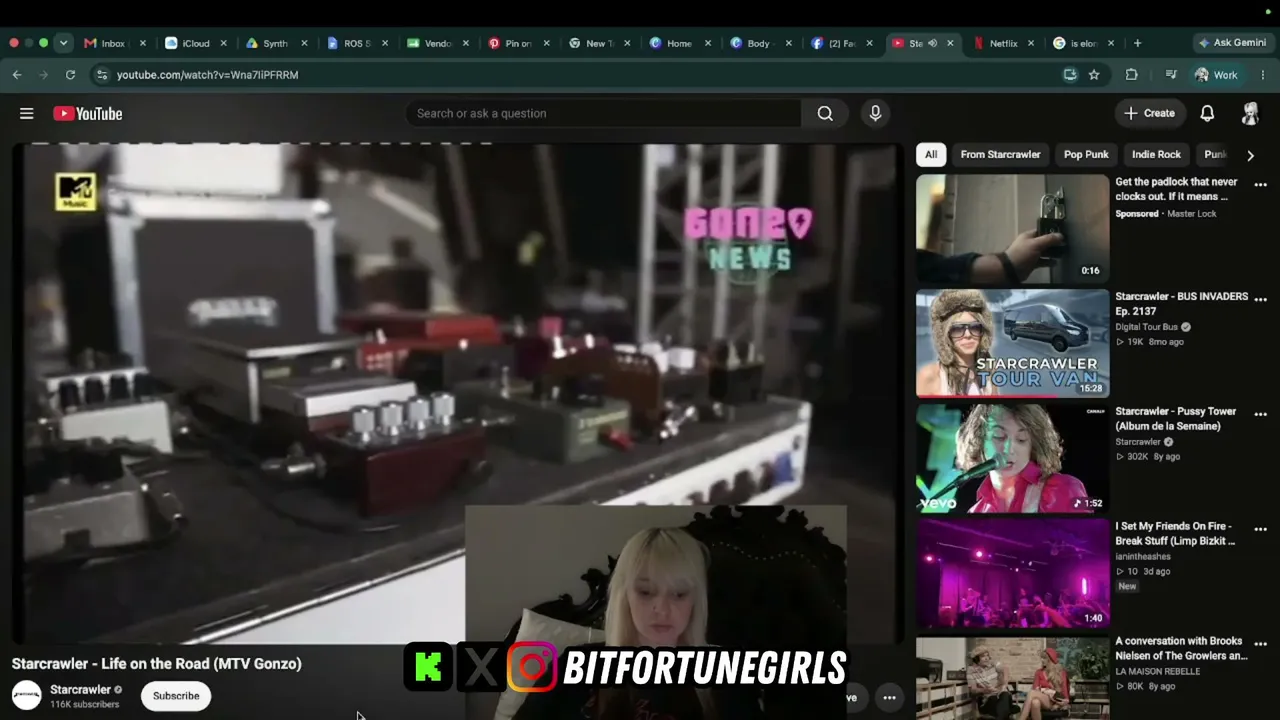
Task: Mute the Starcrawler tab via speaker icon
Action: click(x=932, y=43)
